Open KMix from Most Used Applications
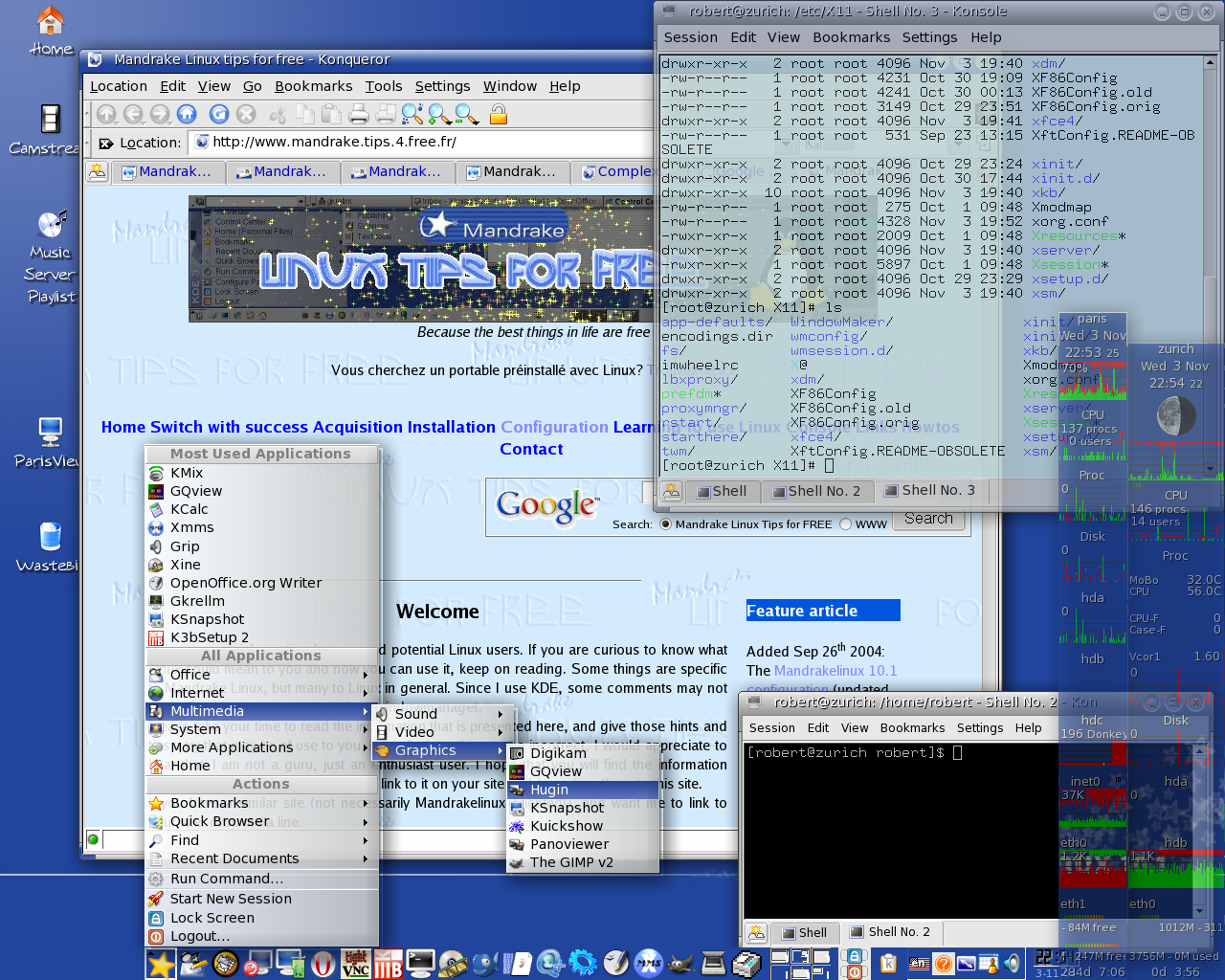The image size is (1225, 980). [260, 473]
